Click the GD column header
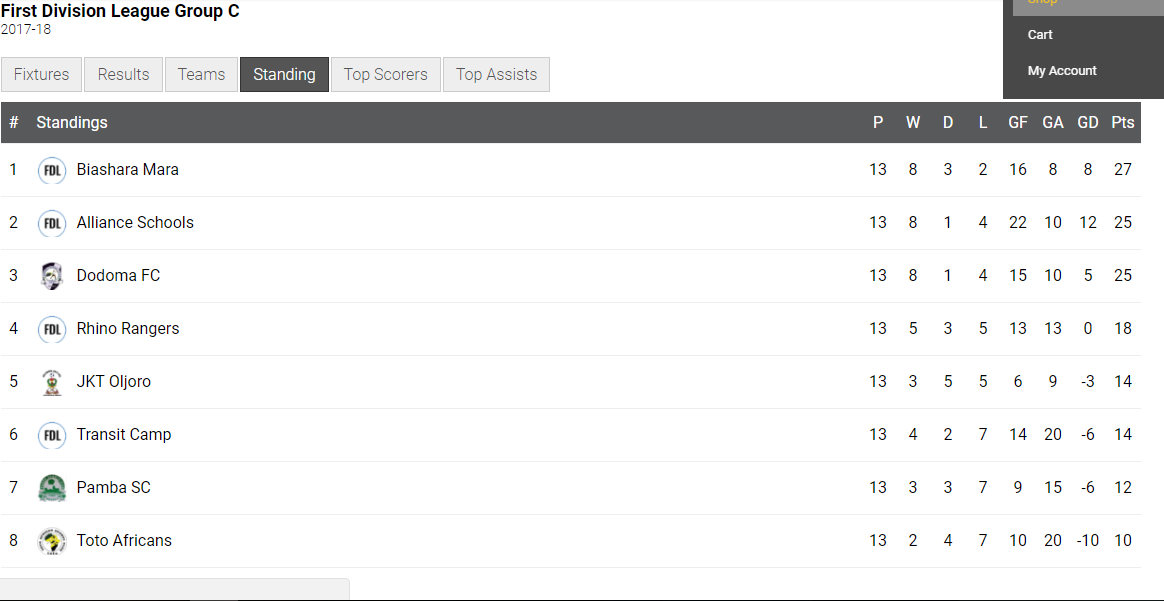This screenshot has height=601, width=1164. pos(1088,123)
